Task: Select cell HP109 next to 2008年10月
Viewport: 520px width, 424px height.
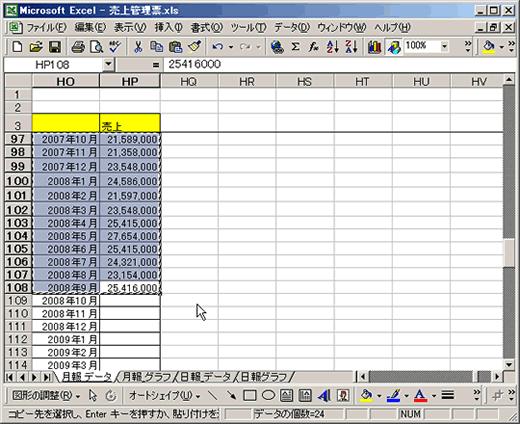Action: point(130,301)
